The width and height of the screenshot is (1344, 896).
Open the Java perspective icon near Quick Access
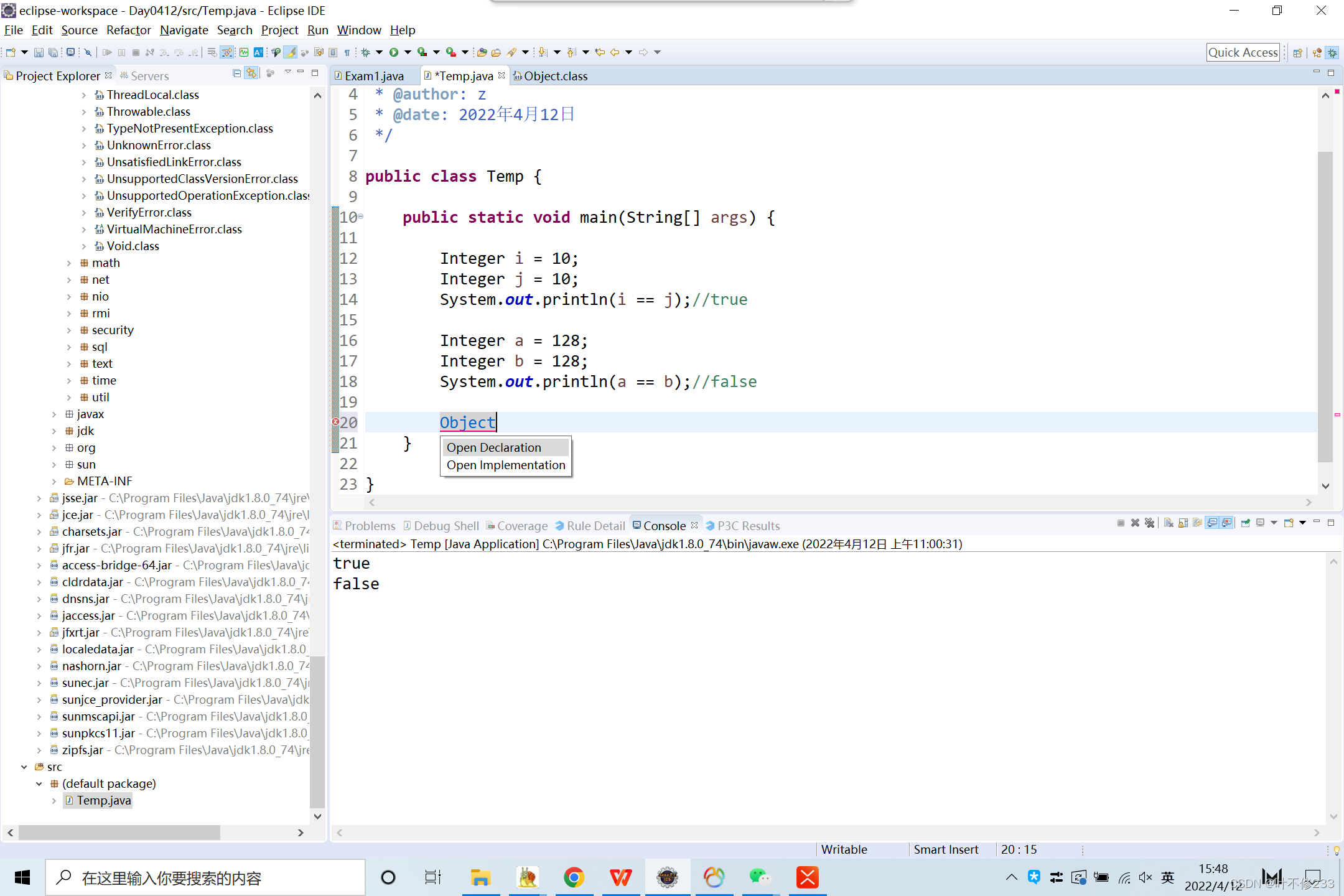tap(1317, 53)
